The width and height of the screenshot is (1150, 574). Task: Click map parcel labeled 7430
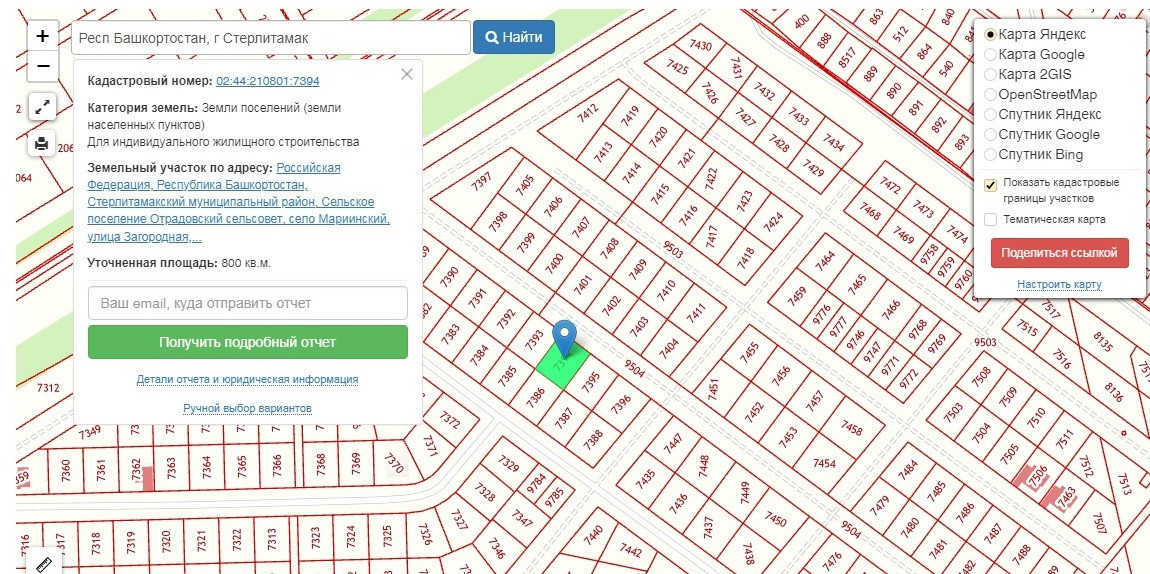pos(700,45)
